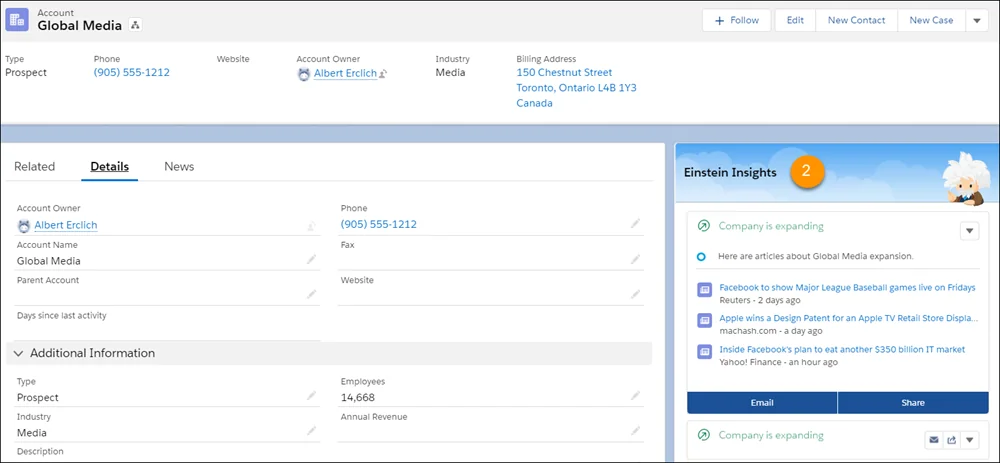
Task: Click change owner icon beside header Albert Erclich
Action: [x=383, y=74]
